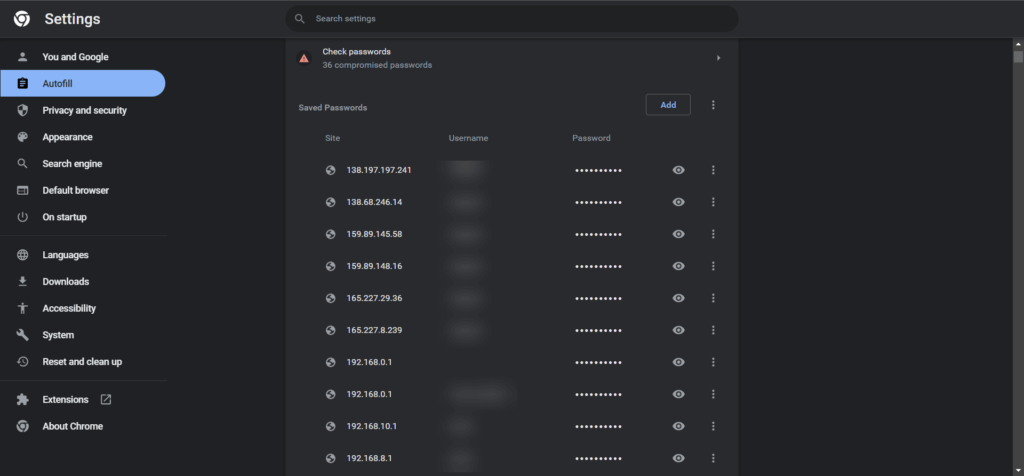This screenshot has width=1024, height=476.
Task: Click the compromised passwords warning icon
Action: tap(304, 58)
